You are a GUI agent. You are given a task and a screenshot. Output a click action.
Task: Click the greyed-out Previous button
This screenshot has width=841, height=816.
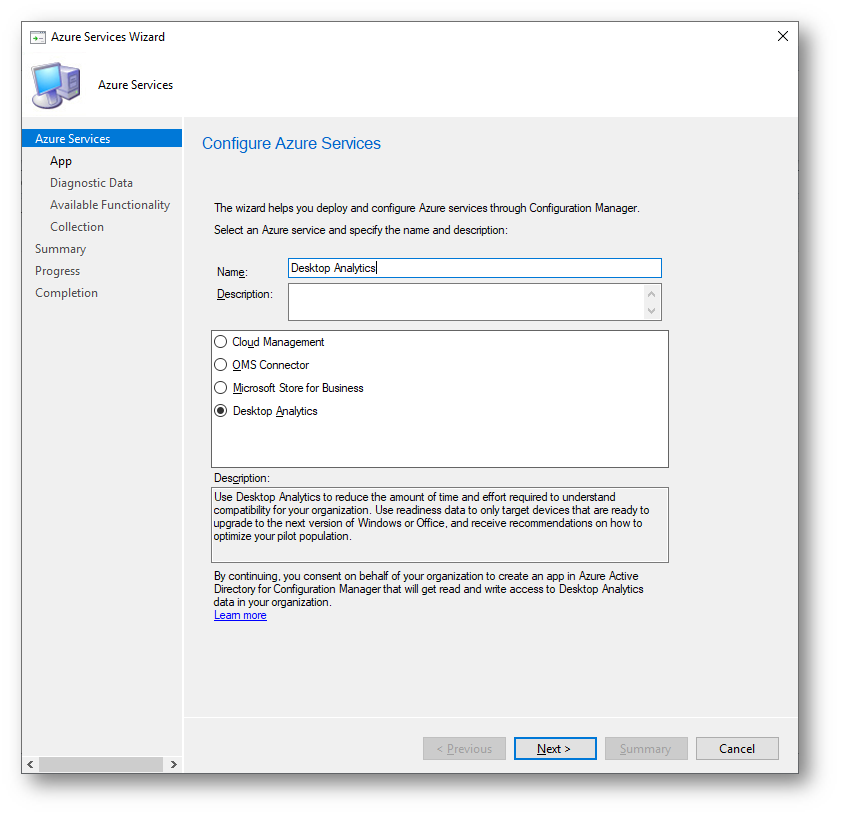[464, 748]
